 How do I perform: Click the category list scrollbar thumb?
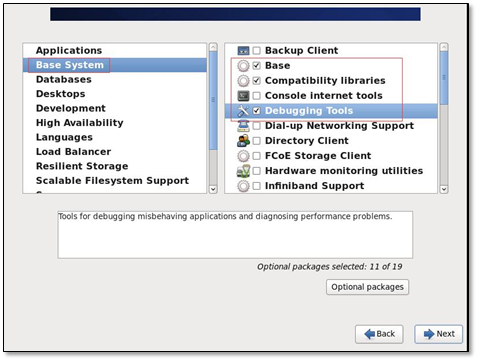(x=213, y=100)
